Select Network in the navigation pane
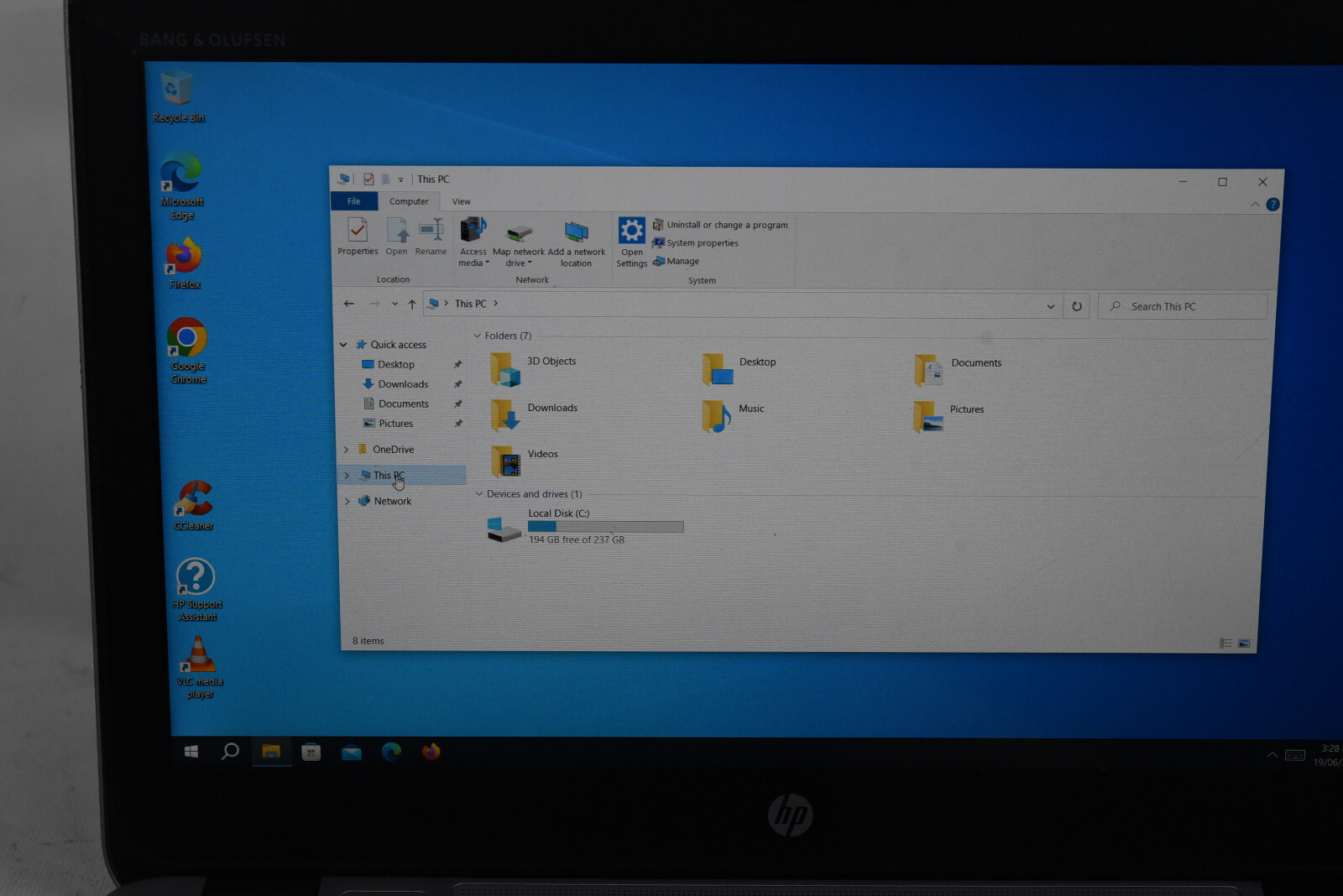 tap(392, 502)
